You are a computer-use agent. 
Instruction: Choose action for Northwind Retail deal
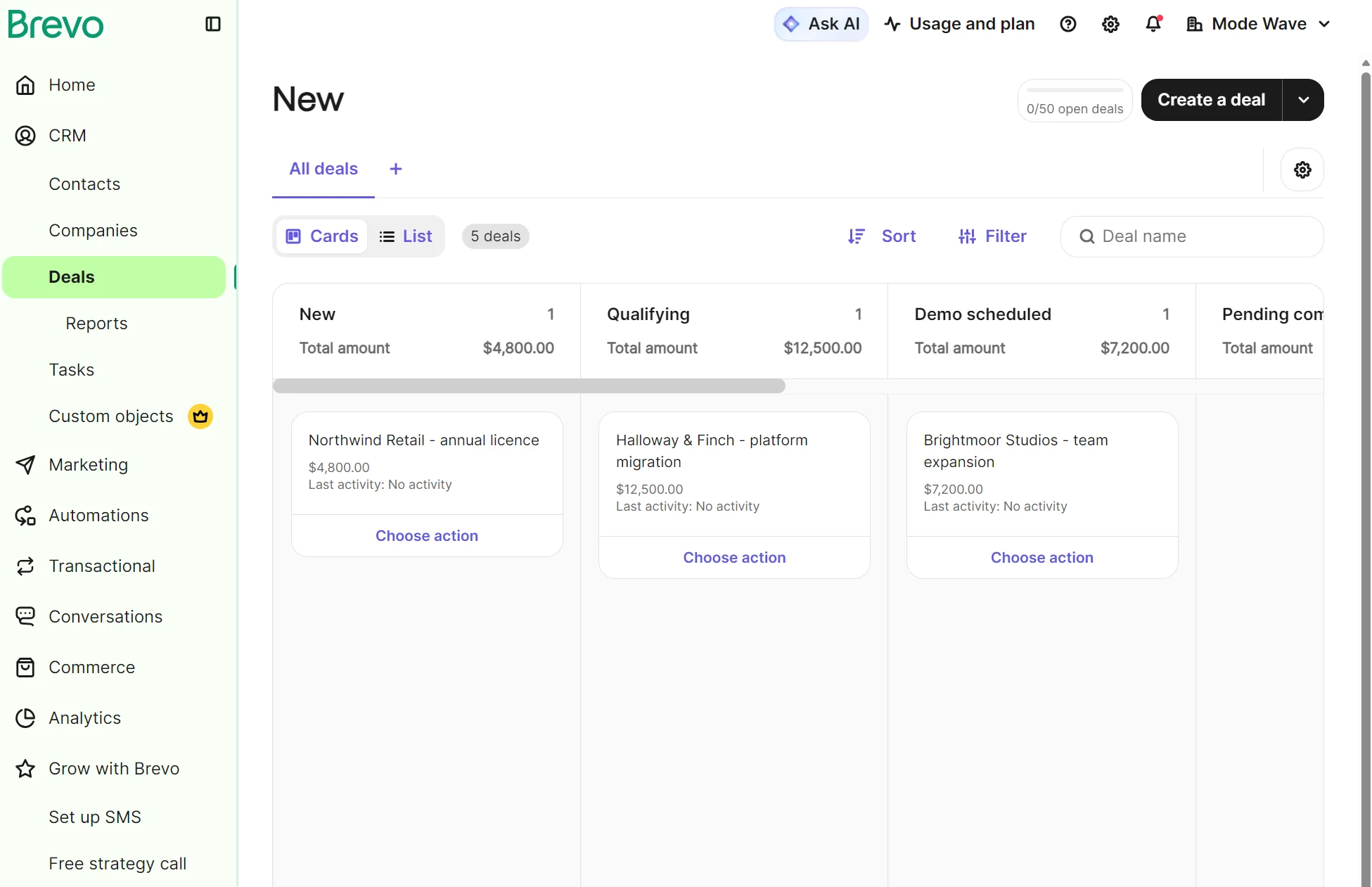tap(427, 536)
